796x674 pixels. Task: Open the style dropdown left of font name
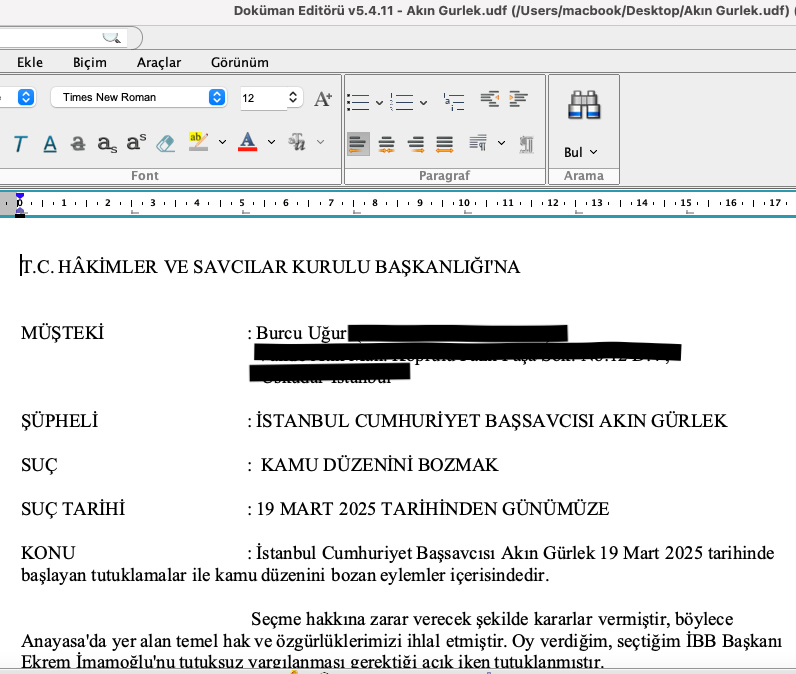(26, 97)
